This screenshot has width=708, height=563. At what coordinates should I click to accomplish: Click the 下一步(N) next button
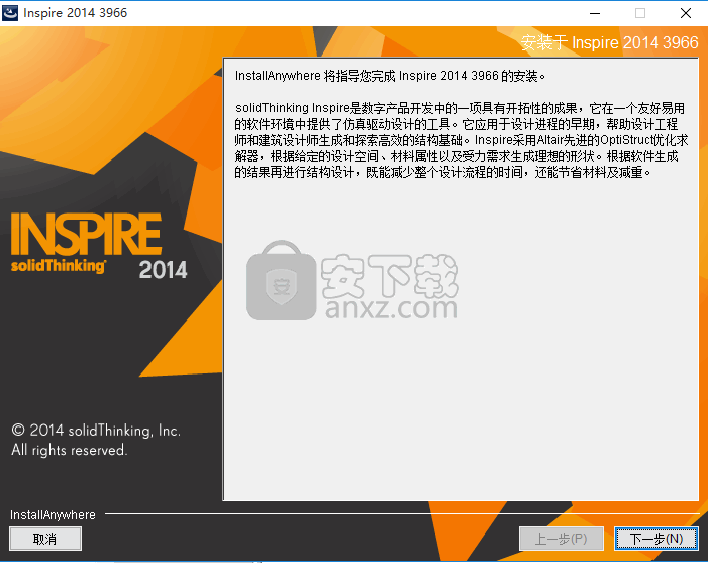[656, 539]
